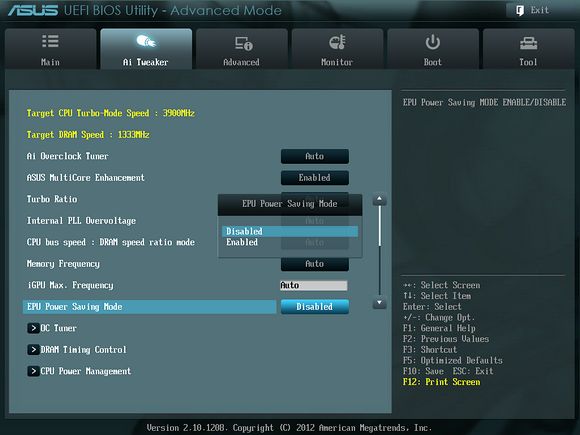Image resolution: width=580 pixels, height=435 pixels.
Task: Click the Advanced tab monitor icon
Action: [243, 43]
